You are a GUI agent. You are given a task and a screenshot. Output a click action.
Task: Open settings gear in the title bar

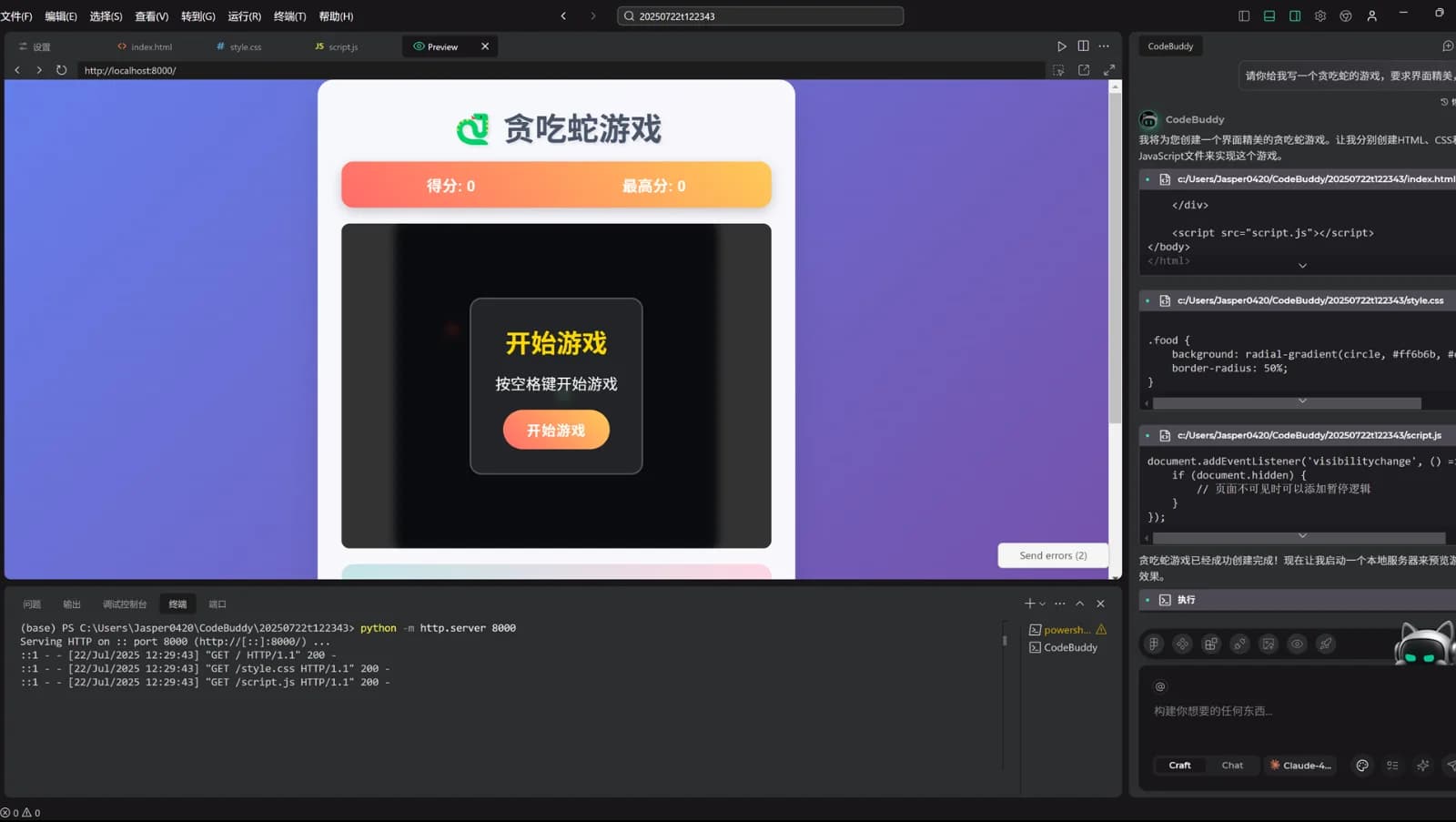[1320, 15]
